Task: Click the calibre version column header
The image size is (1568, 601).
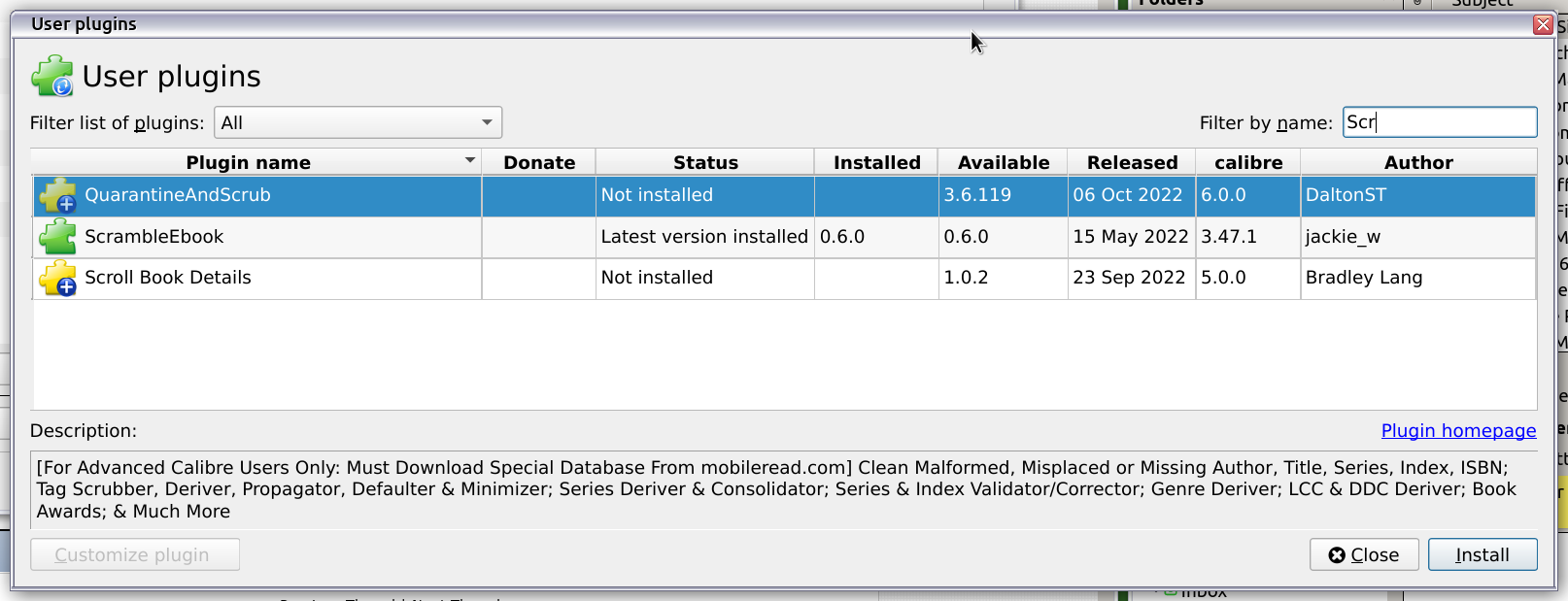Action: pos(1248,163)
